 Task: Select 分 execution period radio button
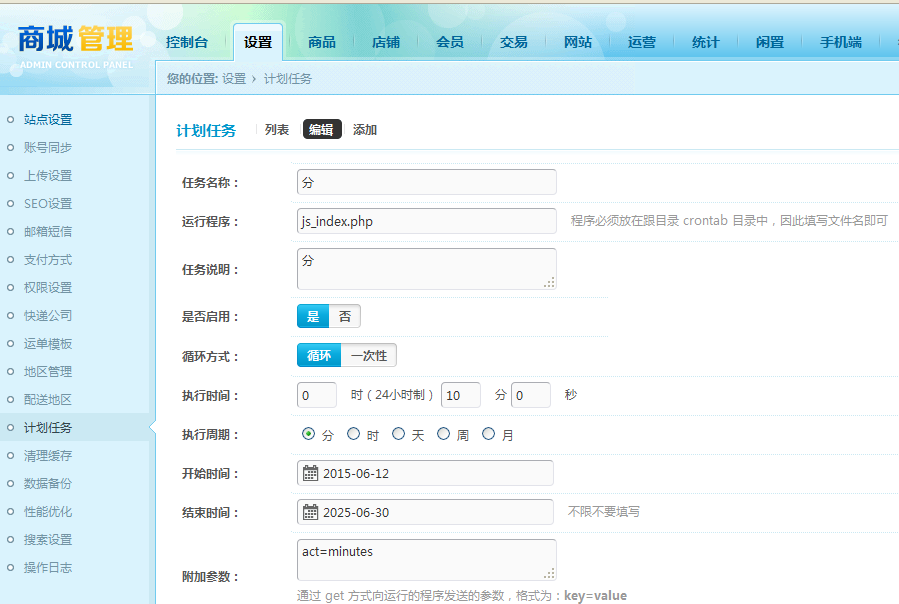[308, 434]
